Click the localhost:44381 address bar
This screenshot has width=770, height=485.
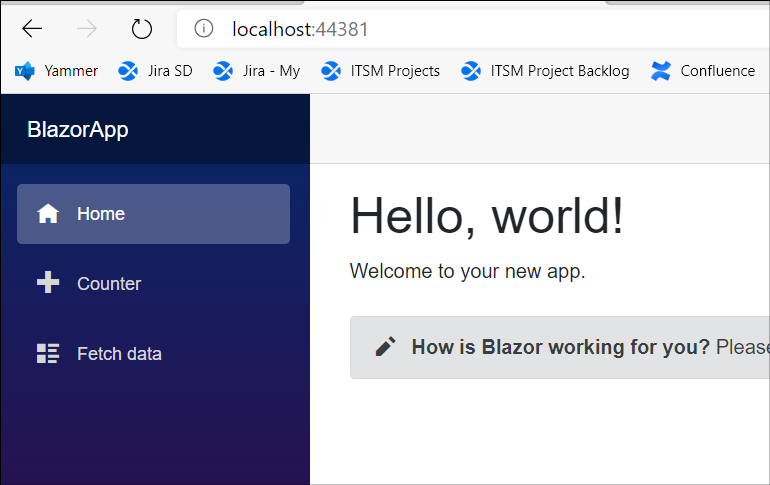pyautogui.click(x=473, y=29)
